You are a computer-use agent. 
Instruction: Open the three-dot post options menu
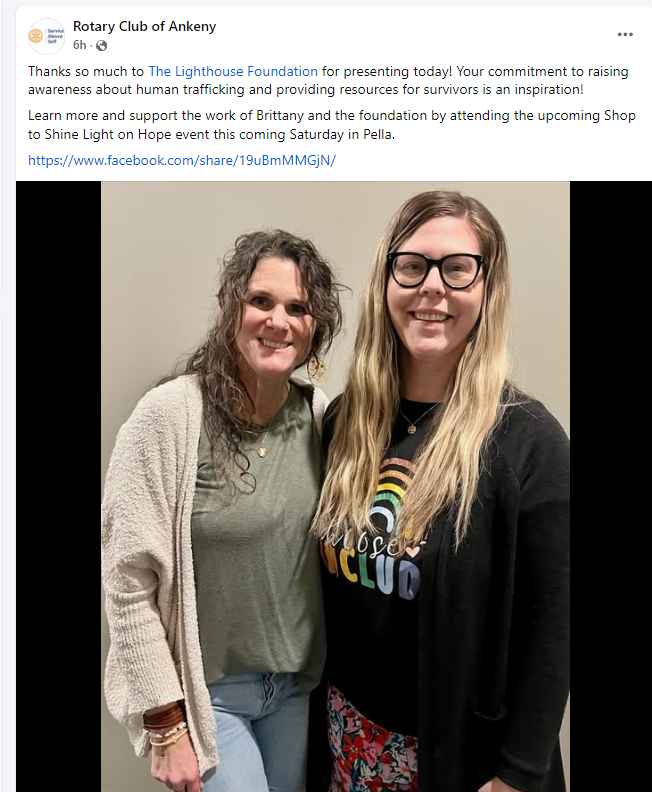[625, 34]
